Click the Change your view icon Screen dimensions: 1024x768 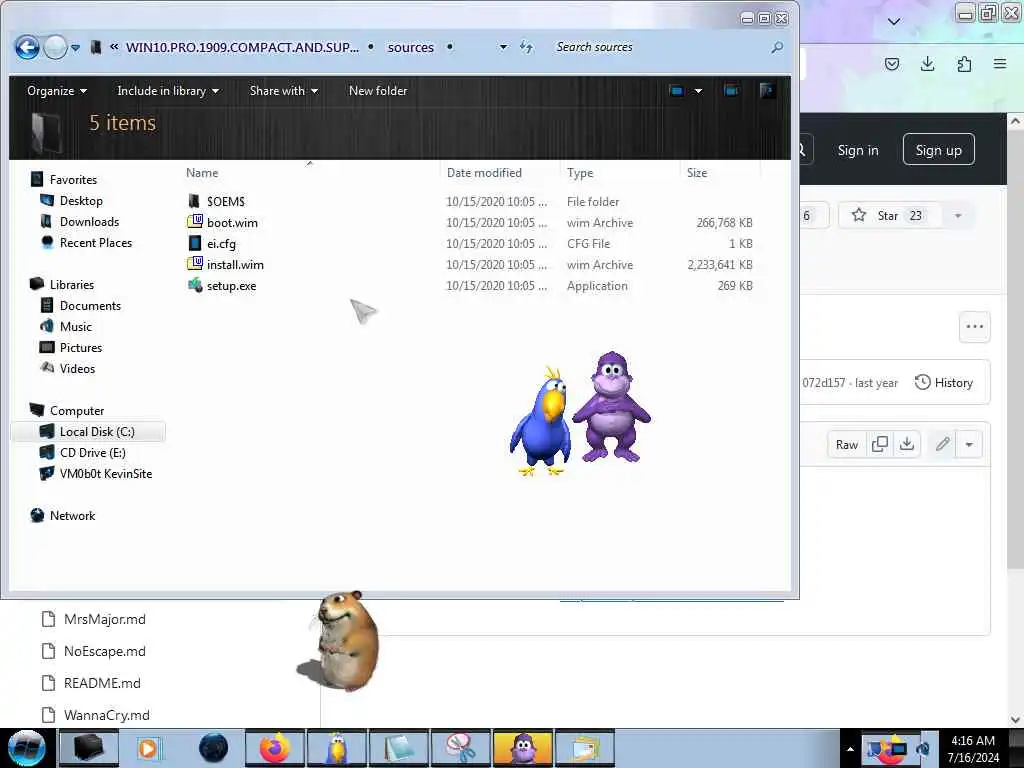click(676, 91)
